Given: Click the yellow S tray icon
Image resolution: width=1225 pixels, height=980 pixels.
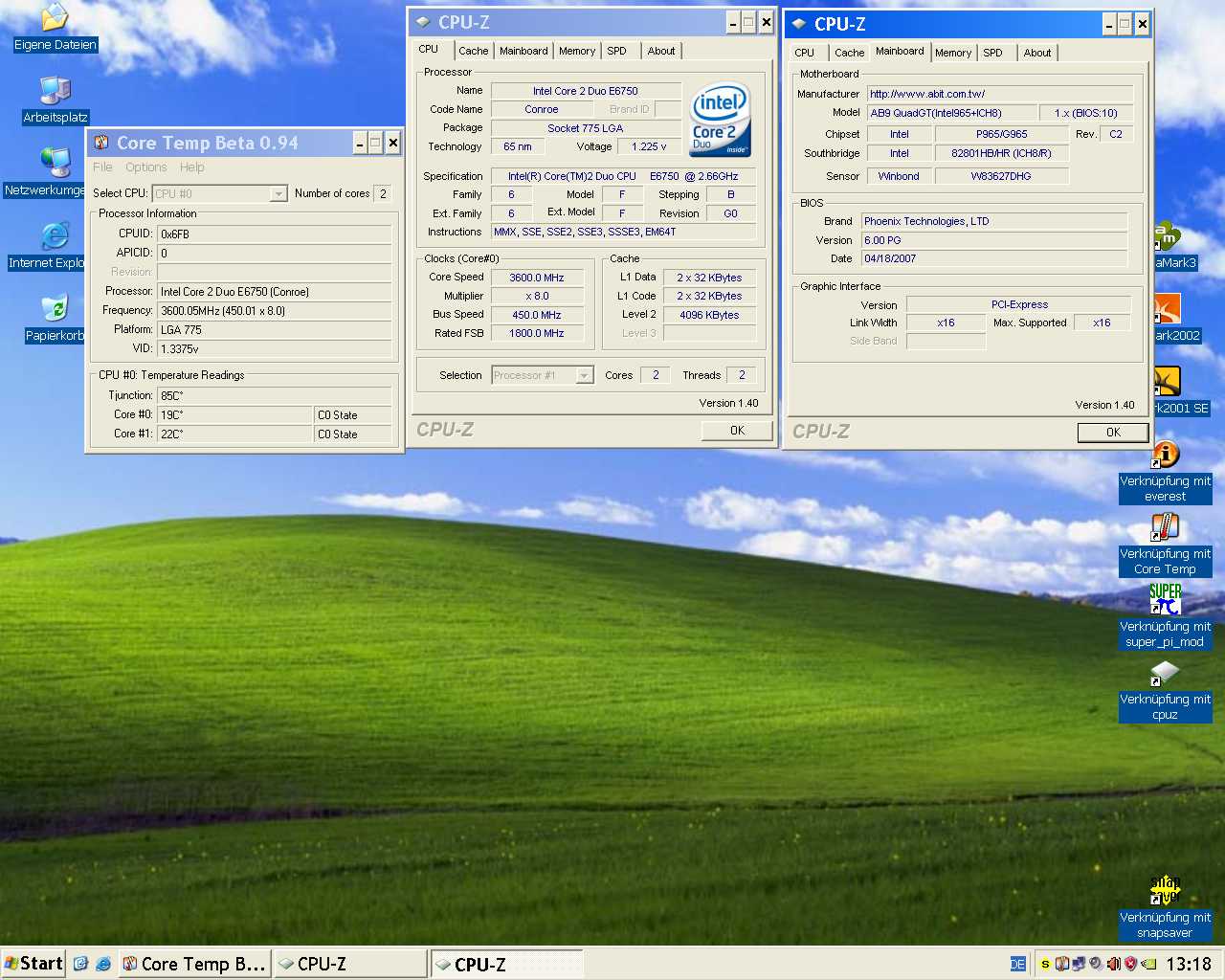Looking at the screenshot, I should pyautogui.click(x=1045, y=964).
